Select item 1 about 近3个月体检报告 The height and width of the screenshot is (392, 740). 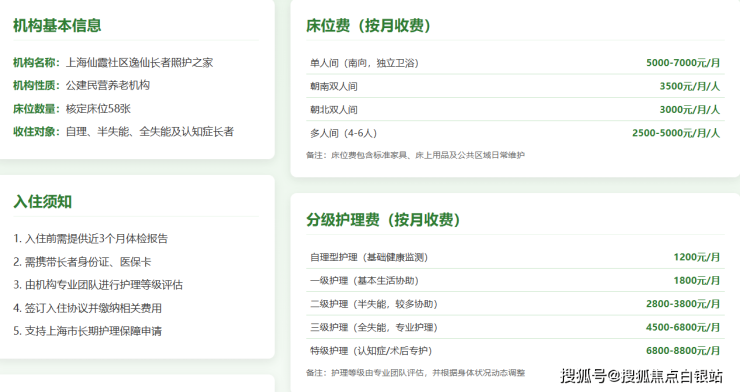pyautogui.click(x=91, y=239)
